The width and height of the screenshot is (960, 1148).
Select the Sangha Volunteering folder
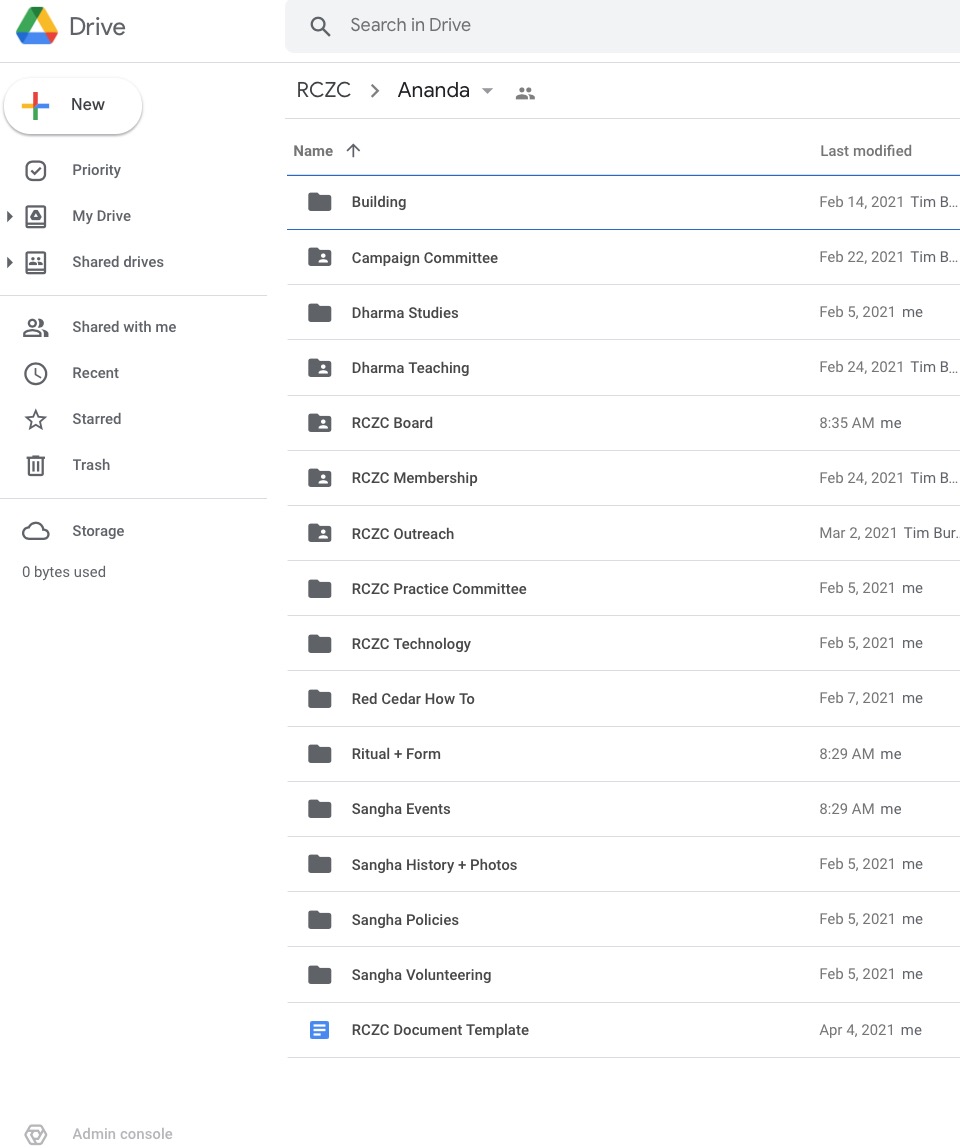click(x=623, y=974)
